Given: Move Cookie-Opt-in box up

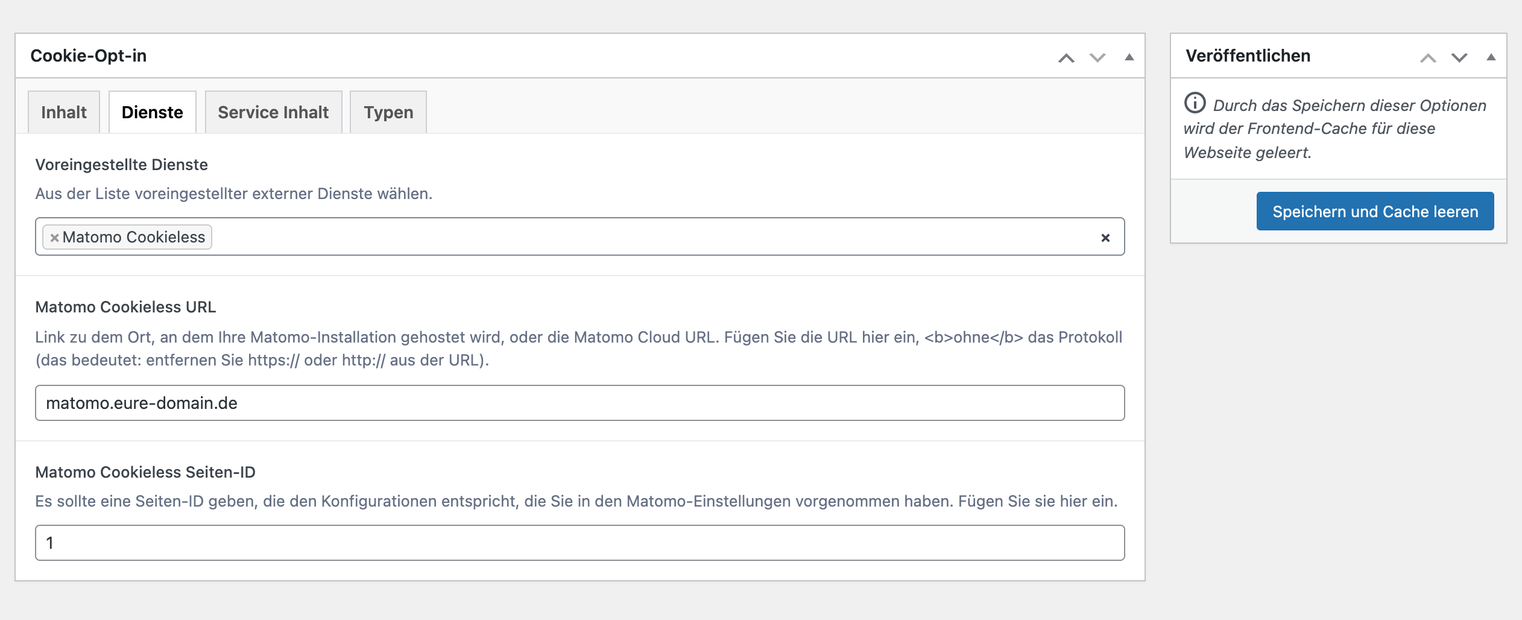Looking at the screenshot, I should pos(1066,57).
